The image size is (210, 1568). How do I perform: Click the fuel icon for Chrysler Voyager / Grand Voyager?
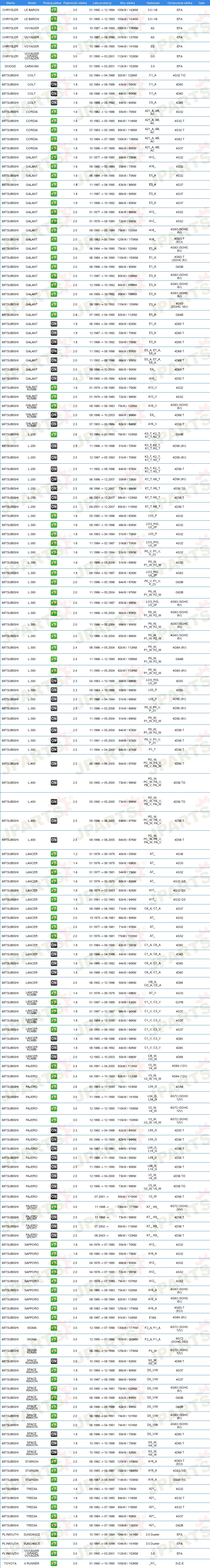pos(54,56)
